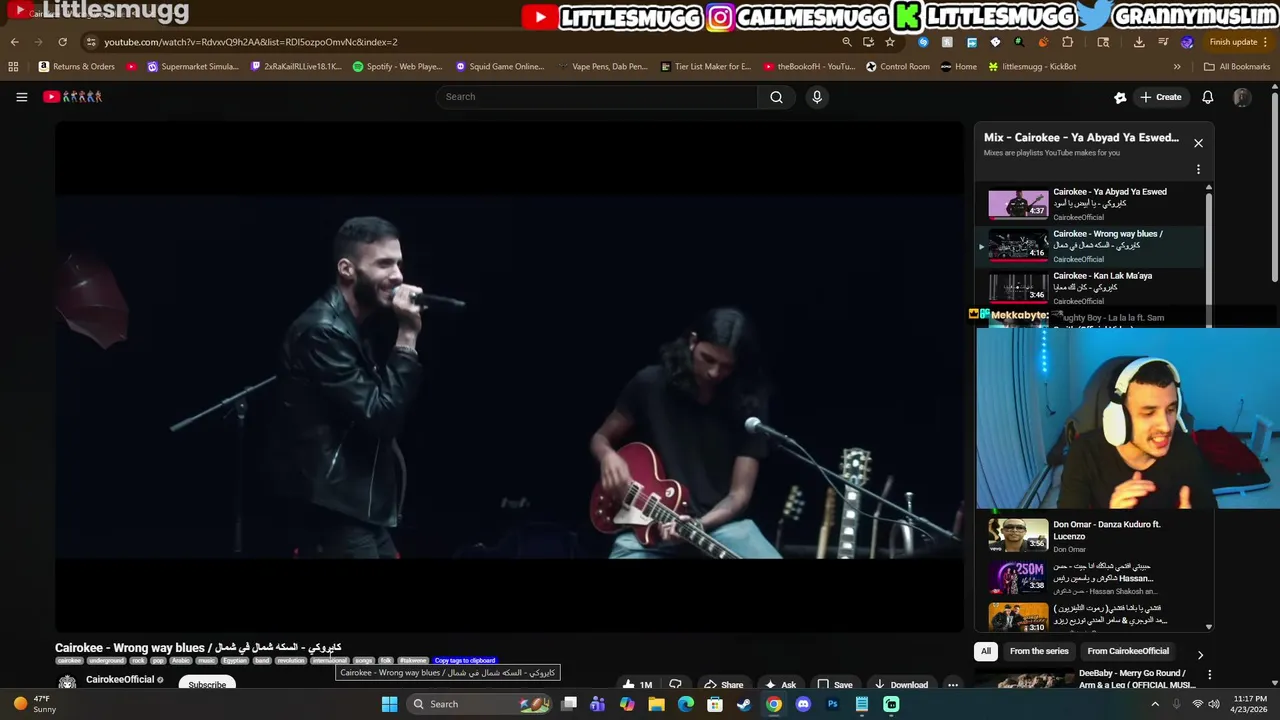
Task: Click the browser address bar URL
Action: [250, 42]
